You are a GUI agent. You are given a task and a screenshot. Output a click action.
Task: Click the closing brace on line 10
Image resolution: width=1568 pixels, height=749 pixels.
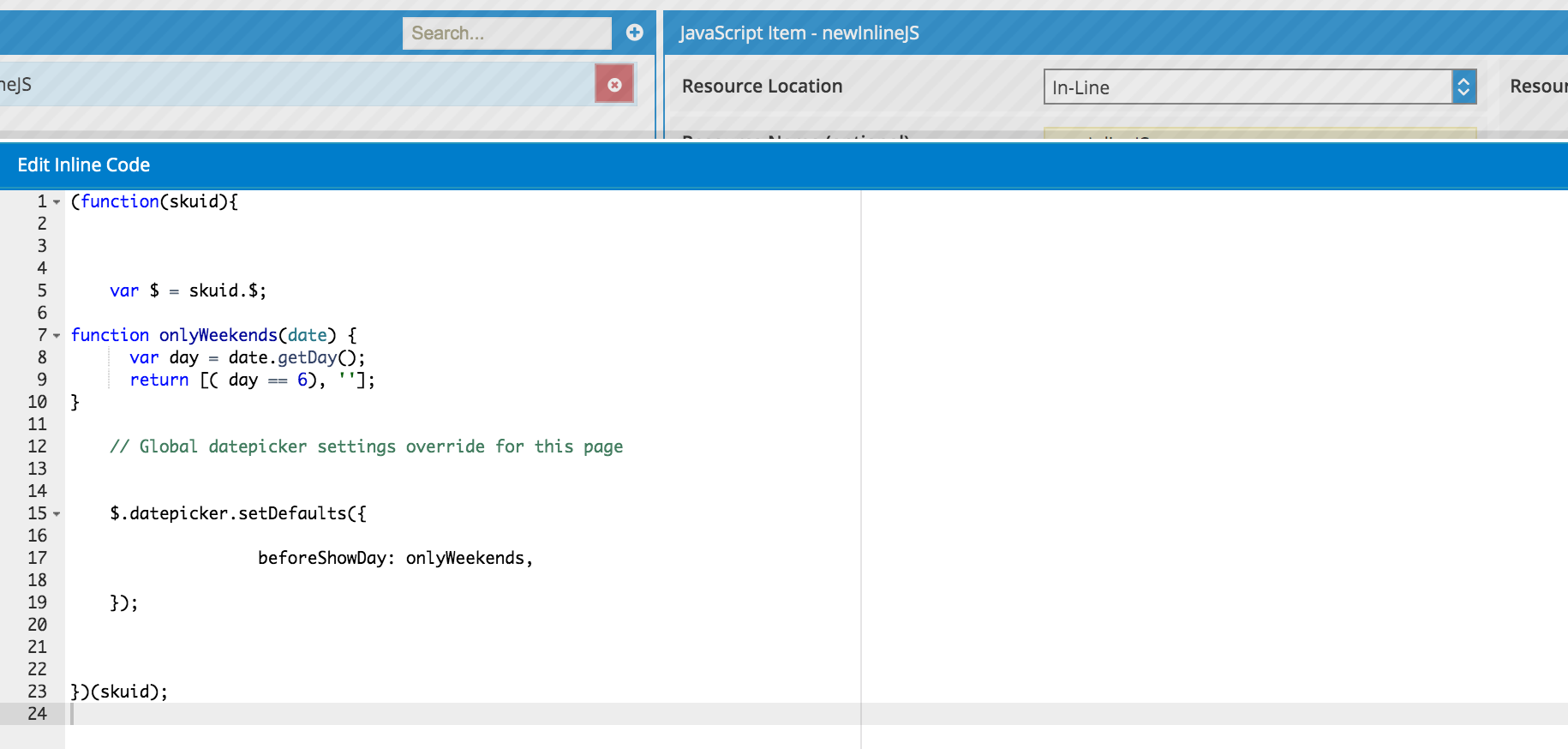tap(75, 402)
